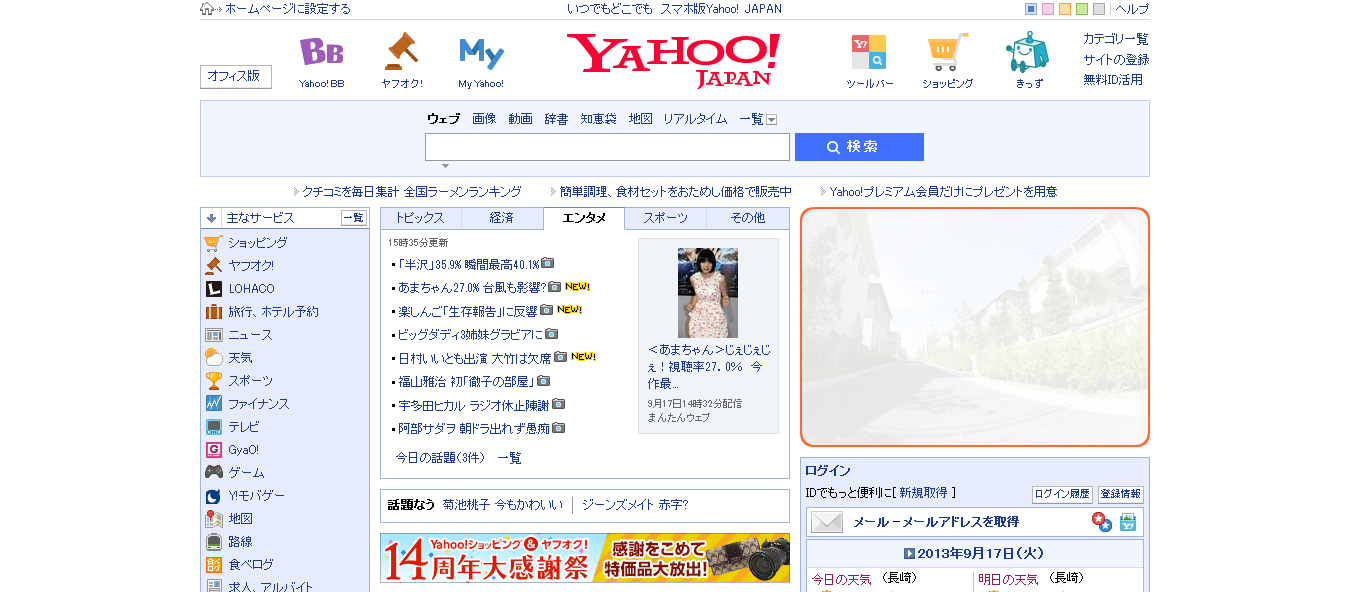
Task: Click the 一覧 button beside 主なサービス
Action: coord(354,218)
